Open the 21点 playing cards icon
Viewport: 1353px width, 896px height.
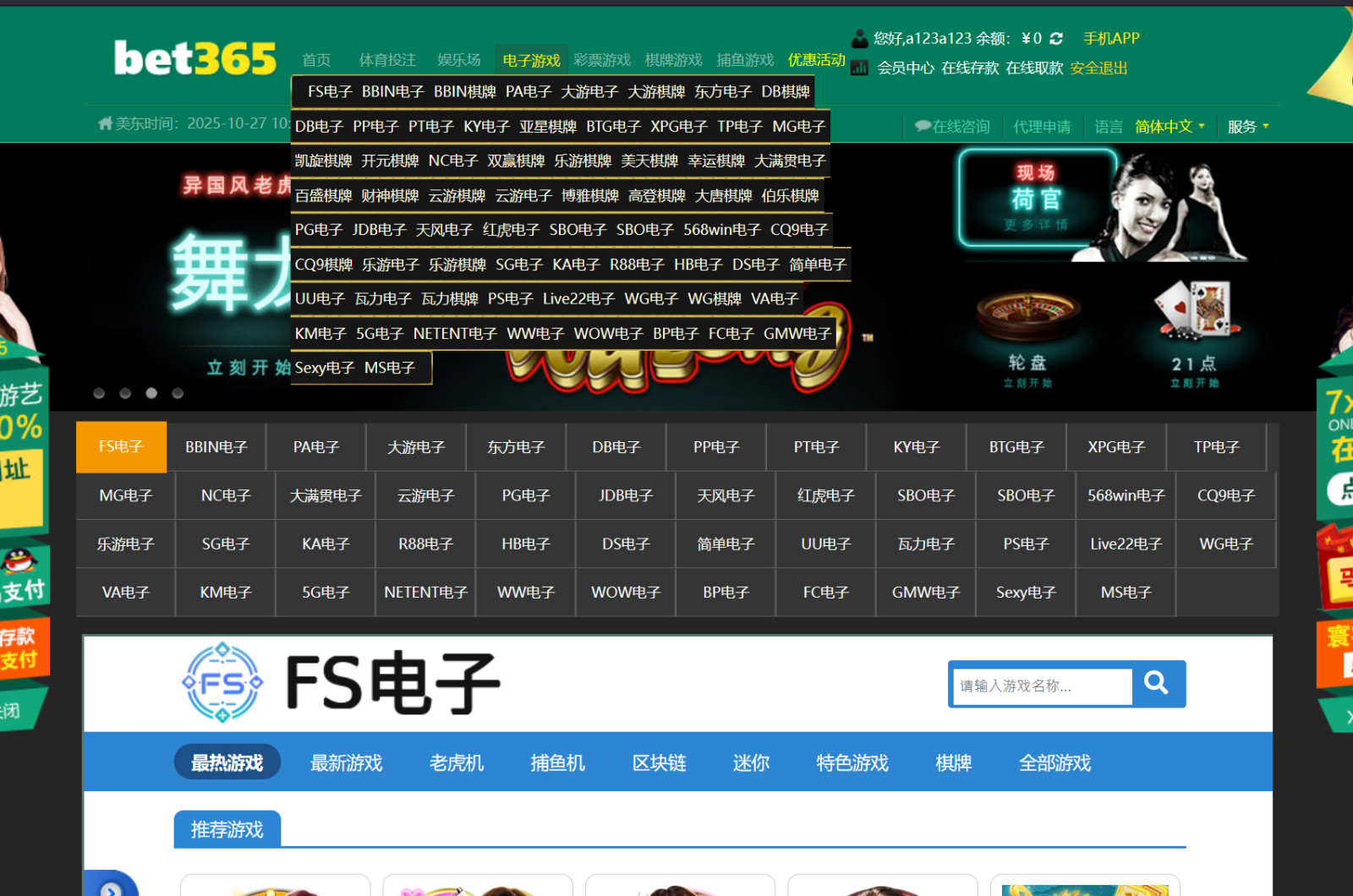1195,311
